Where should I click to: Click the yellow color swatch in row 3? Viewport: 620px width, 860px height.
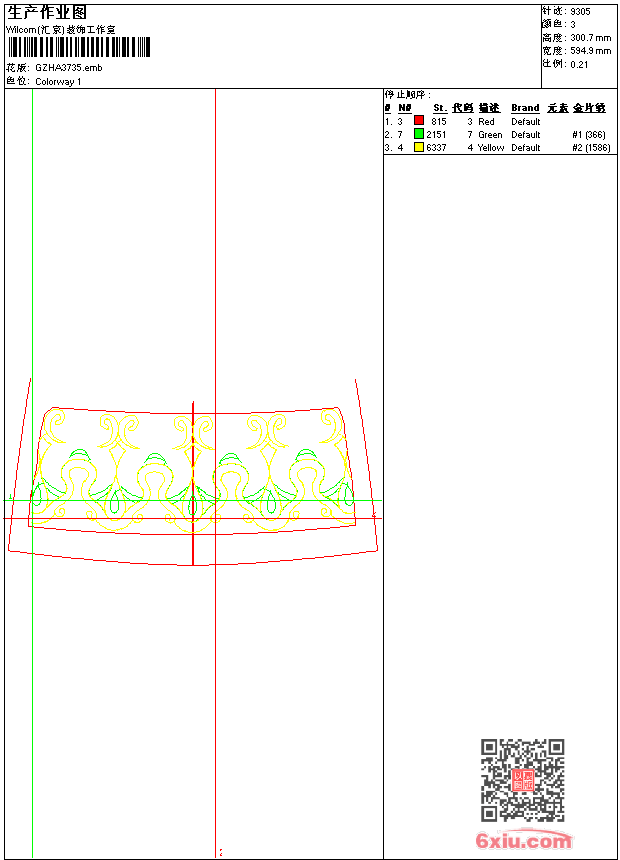click(x=419, y=147)
